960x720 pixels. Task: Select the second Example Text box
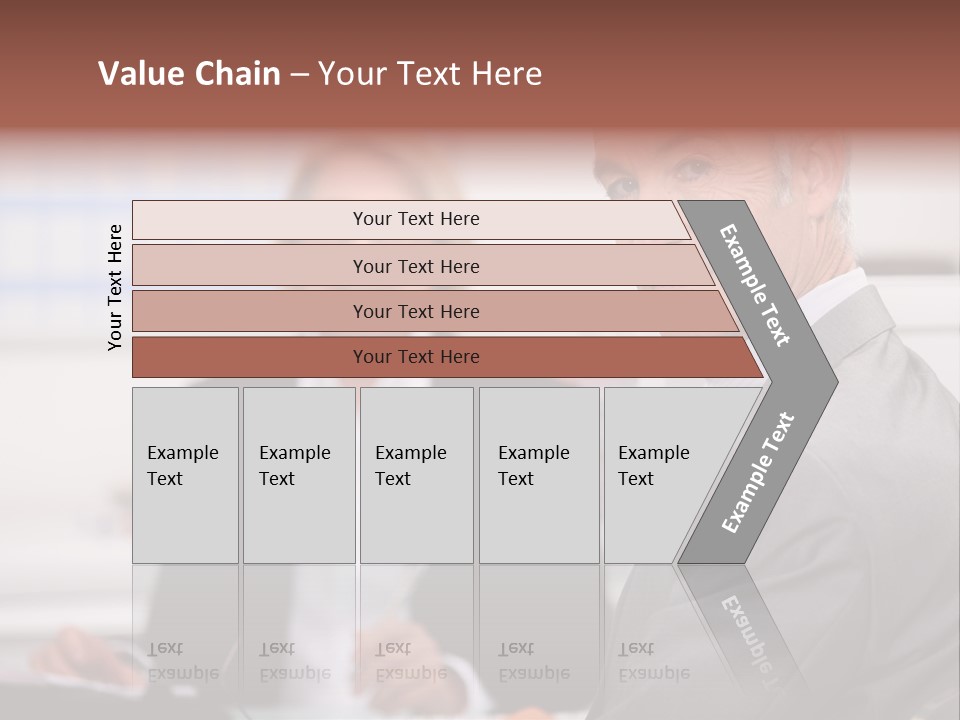299,475
